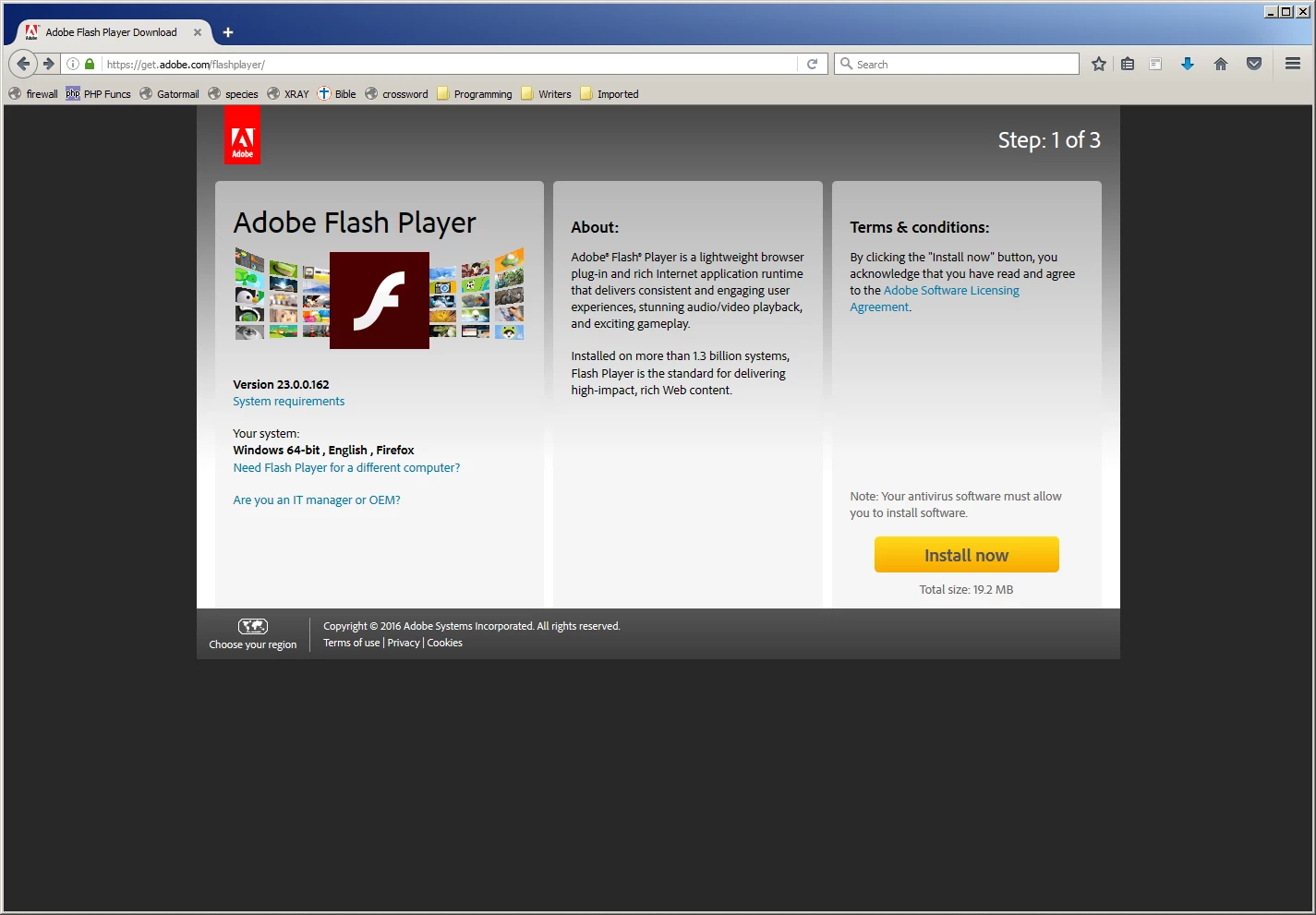Open the firewall bookmark

pyautogui.click(x=33, y=94)
